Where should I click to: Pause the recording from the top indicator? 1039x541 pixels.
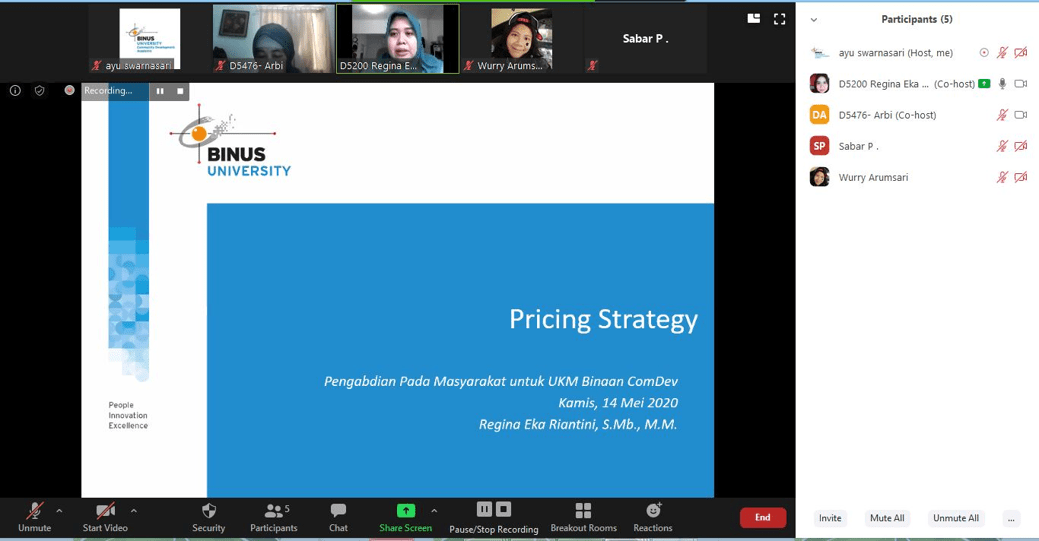pyautogui.click(x=160, y=91)
